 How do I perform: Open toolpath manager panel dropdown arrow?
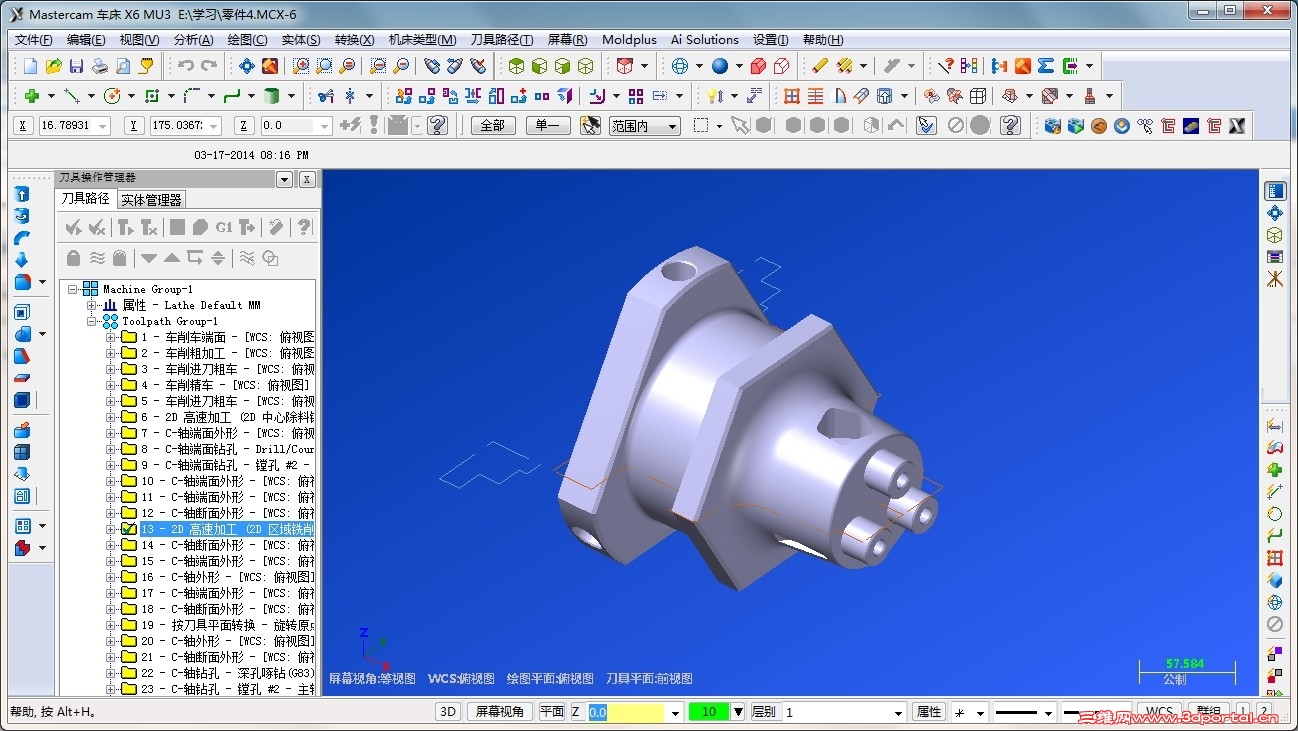[x=284, y=179]
